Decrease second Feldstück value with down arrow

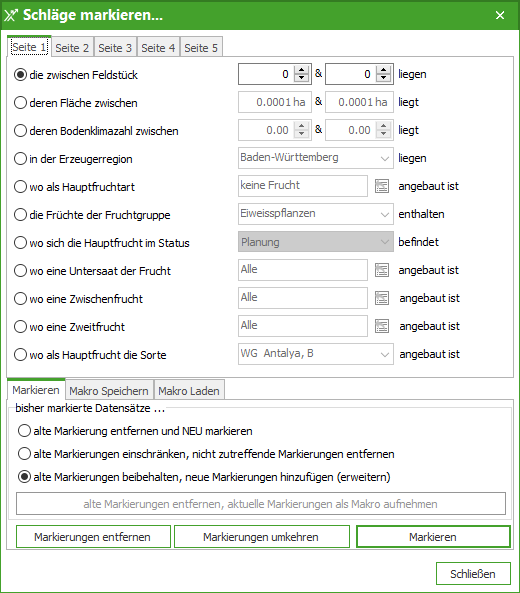click(x=383, y=78)
